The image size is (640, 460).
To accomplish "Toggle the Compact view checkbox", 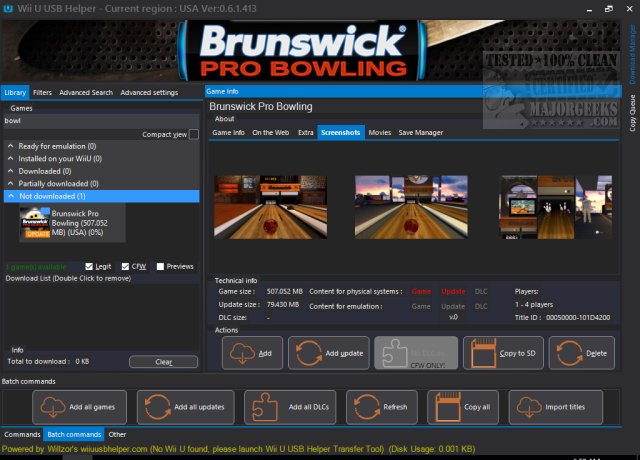I will click(x=194, y=134).
